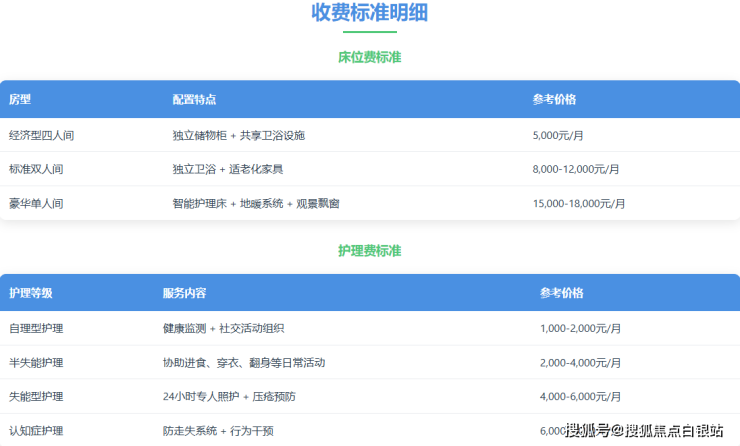Image resolution: width=740 pixels, height=446 pixels.
Task: Click the 15,000-18,000元/月 price cell
Action: [579, 203]
